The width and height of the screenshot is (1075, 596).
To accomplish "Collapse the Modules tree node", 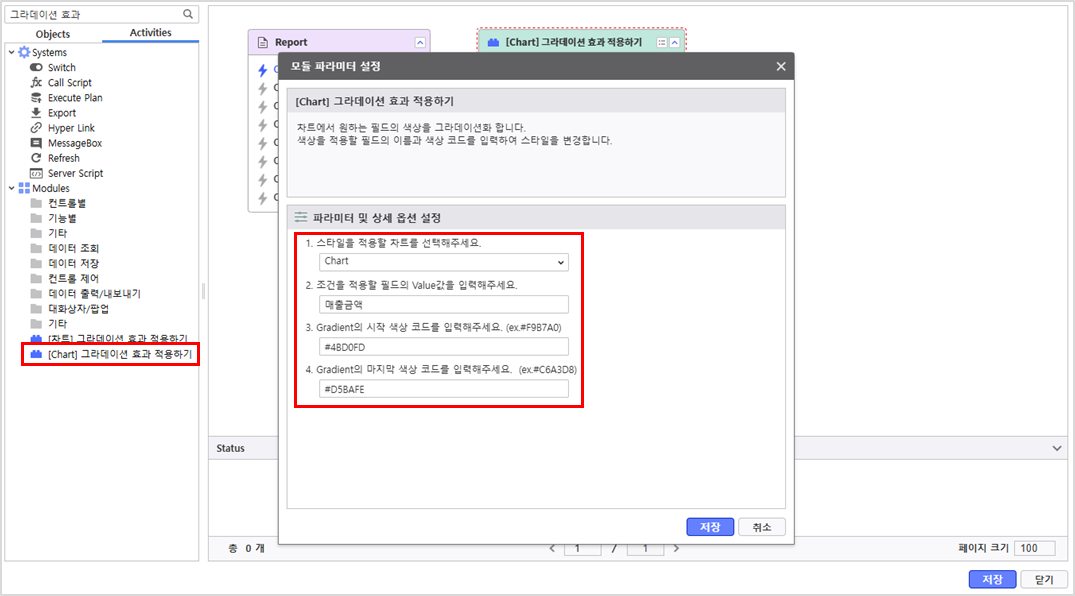I will tap(12, 188).
